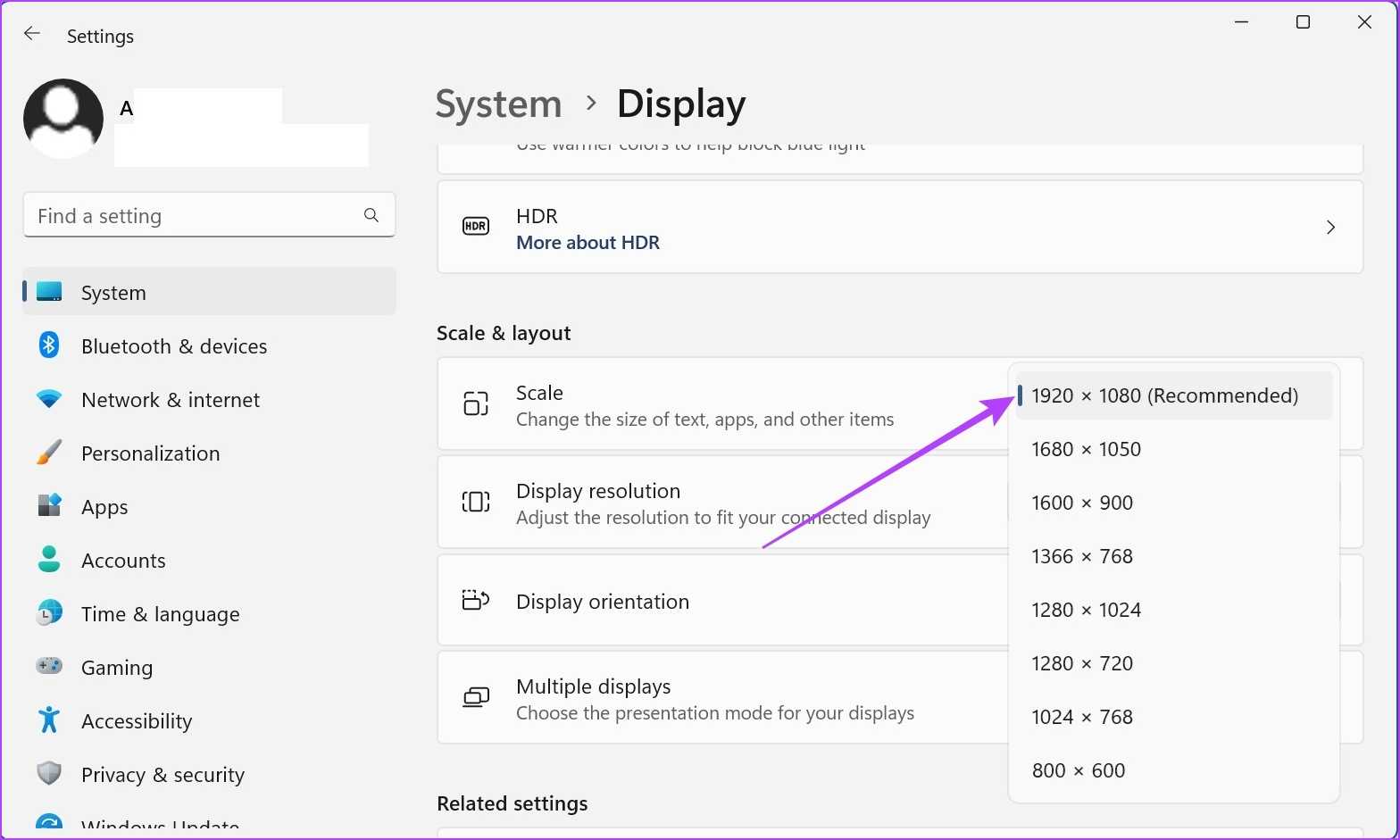
Task: Click the Personalization paintbrush icon
Action: [x=49, y=453]
